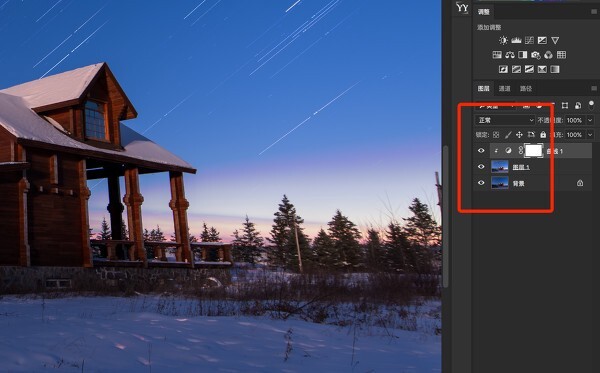
Task: Toggle the lock all icon in lock row
Action: point(543,135)
